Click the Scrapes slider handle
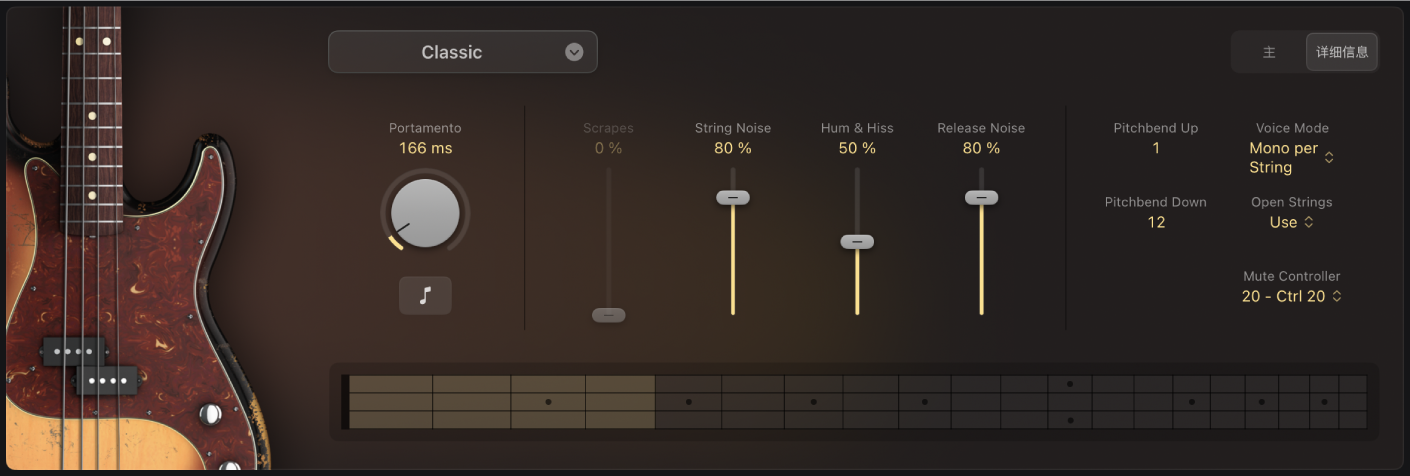Viewport: 1410px width, 476px height. click(x=608, y=315)
